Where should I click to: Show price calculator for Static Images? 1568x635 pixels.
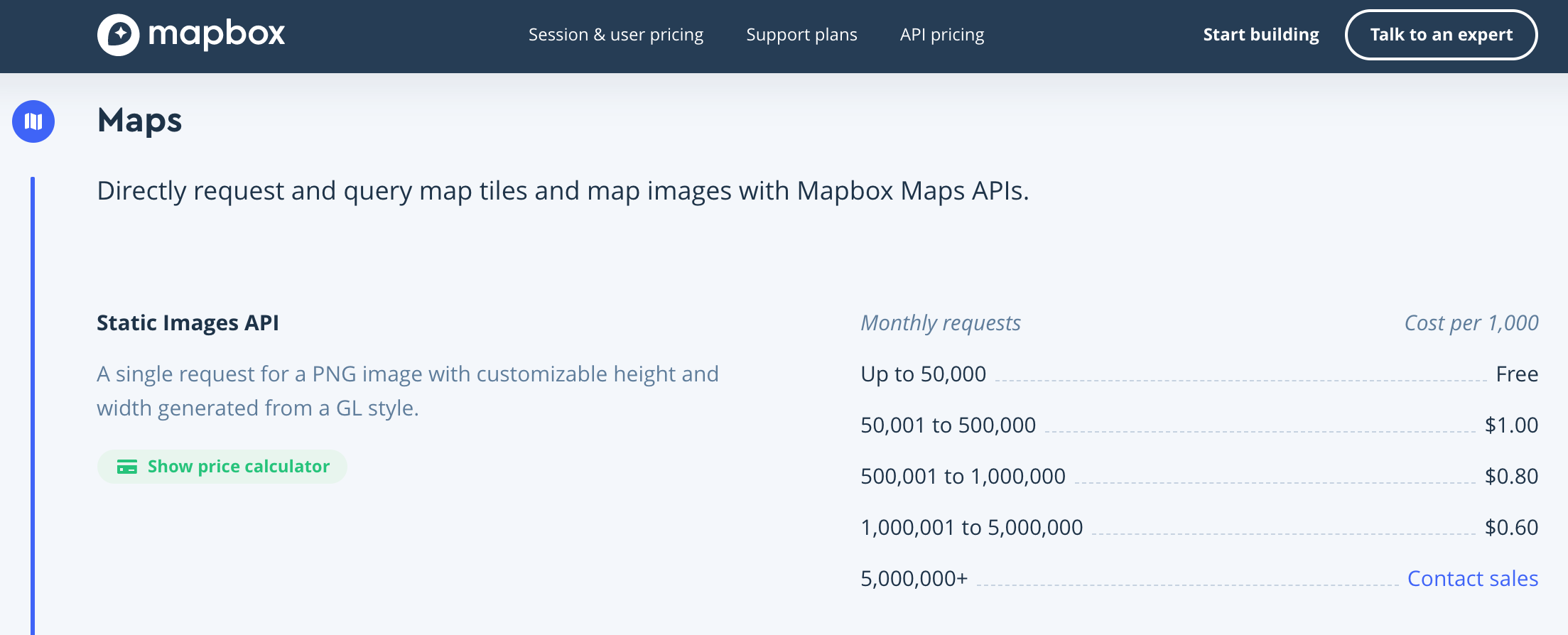click(222, 467)
